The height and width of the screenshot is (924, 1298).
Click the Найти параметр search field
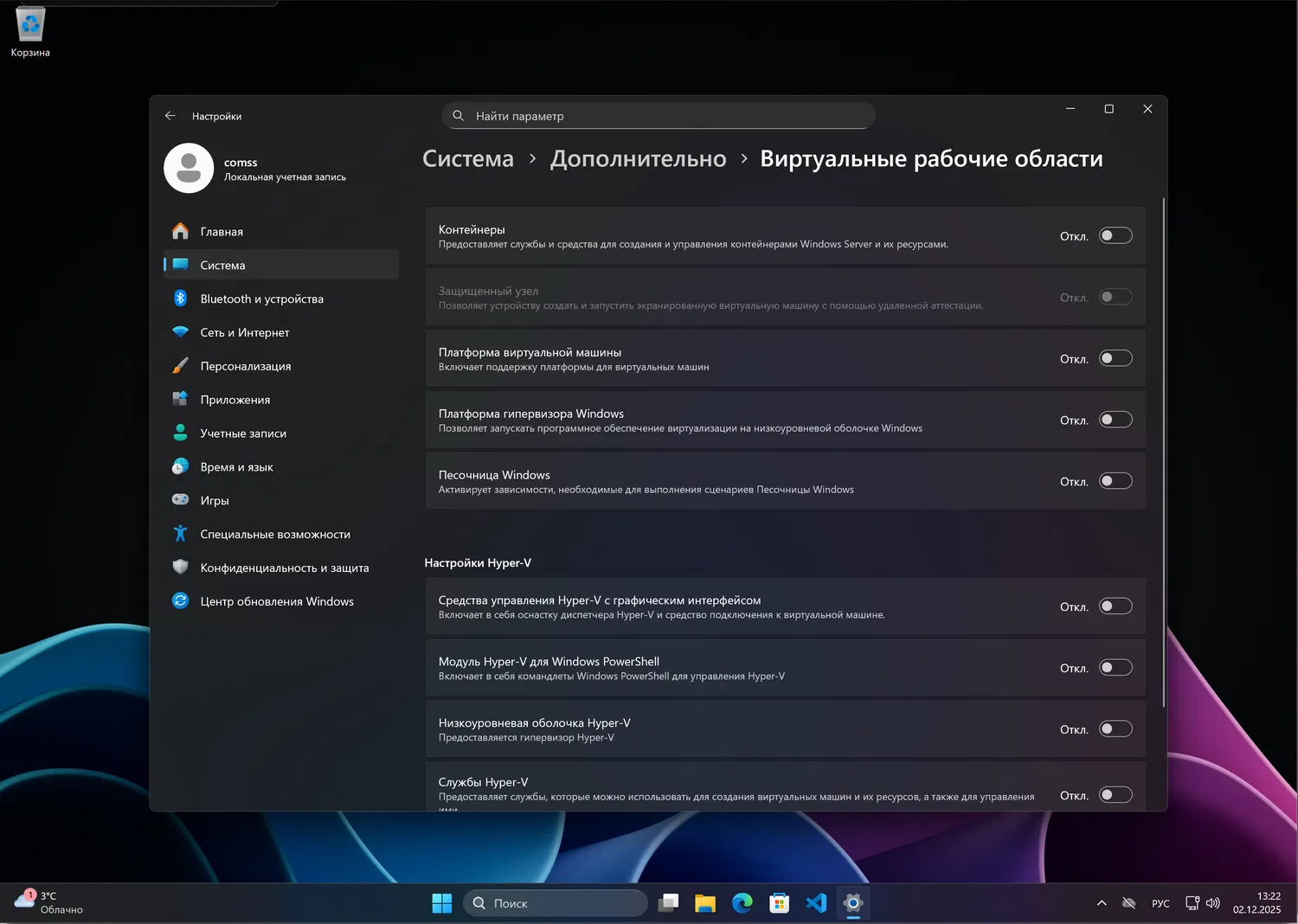tap(659, 116)
